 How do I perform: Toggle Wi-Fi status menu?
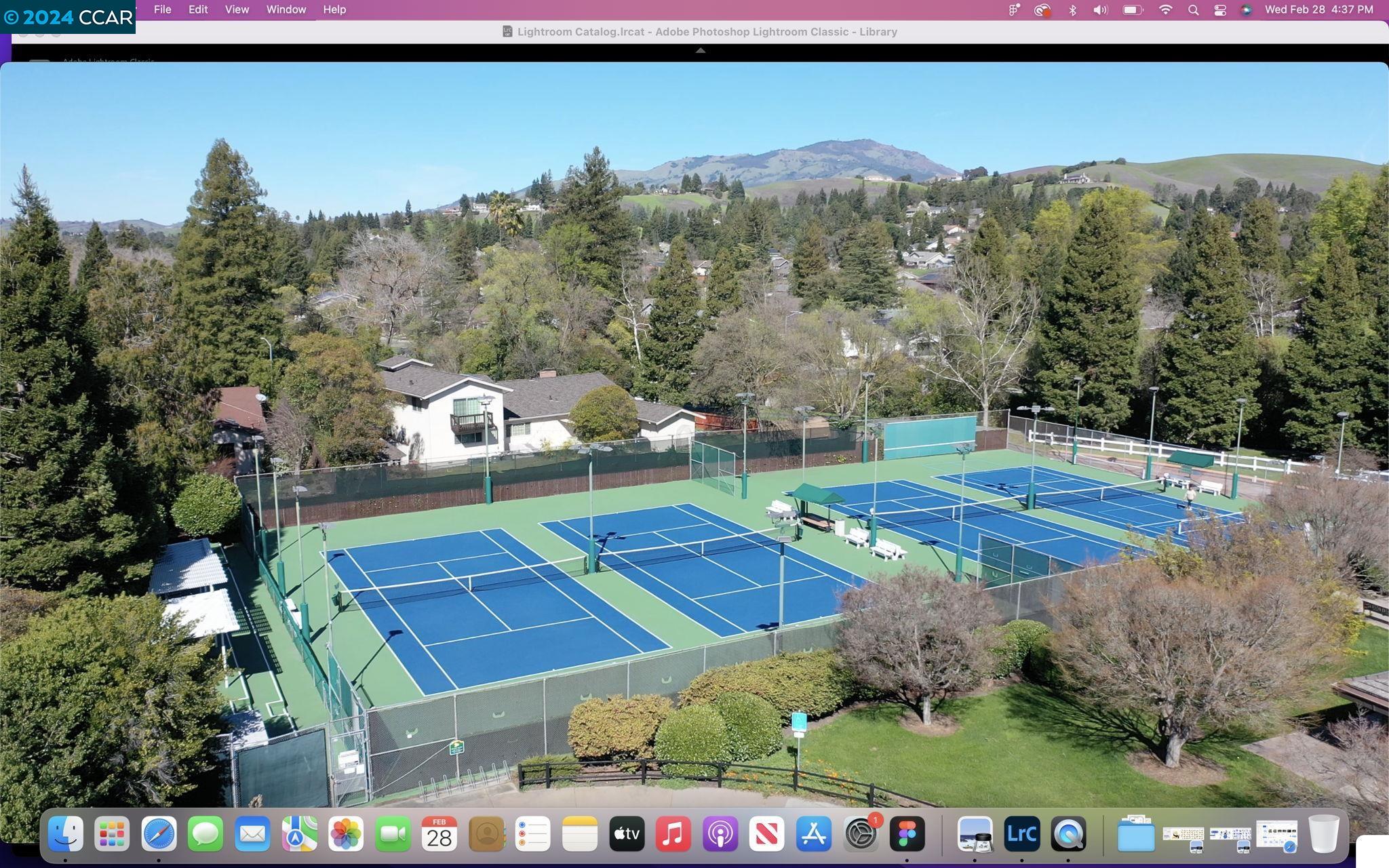1165,9
